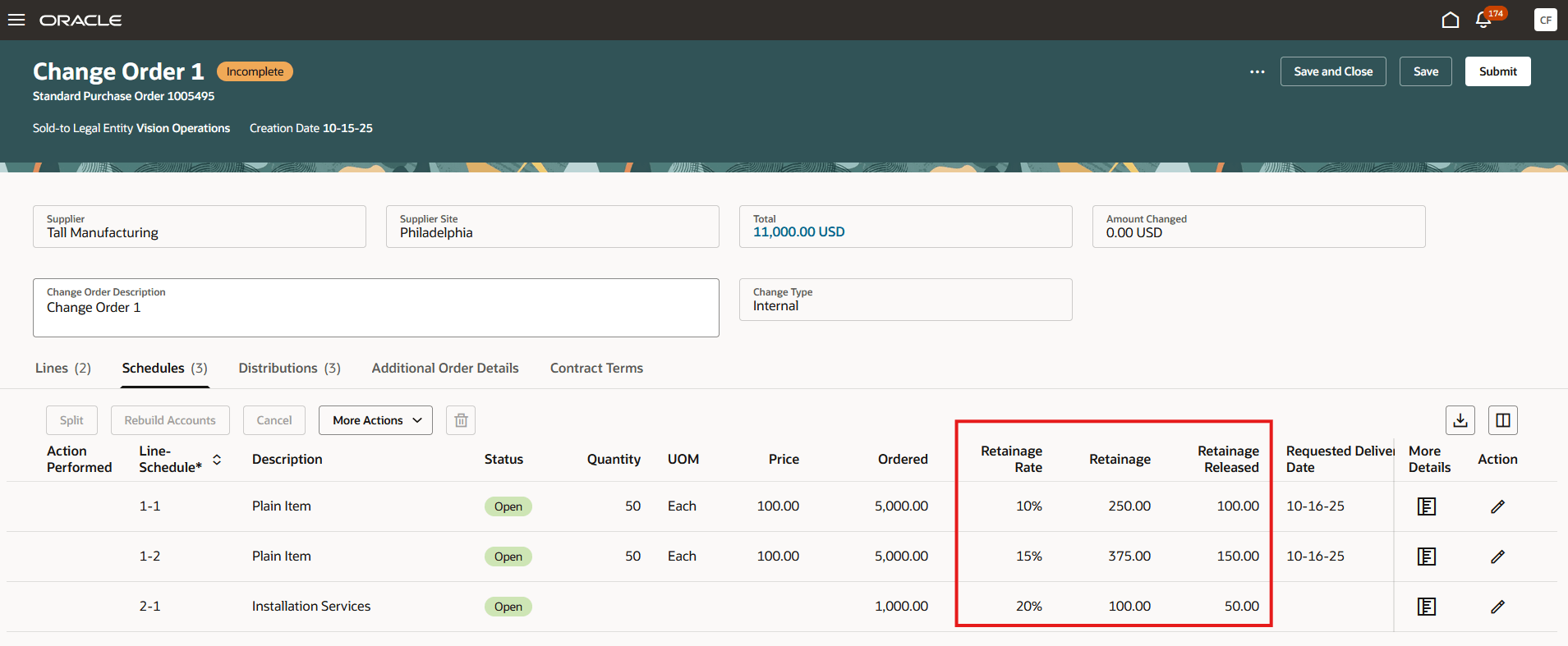Click line-schedule number 1-1
The width and height of the screenshot is (1568, 646).
(150, 506)
